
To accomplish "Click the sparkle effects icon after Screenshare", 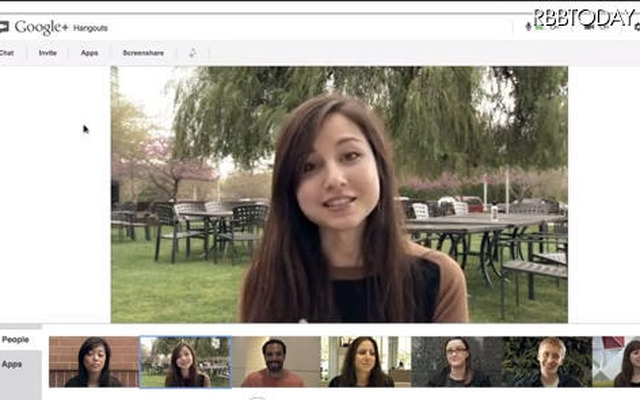I will click(193, 53).
